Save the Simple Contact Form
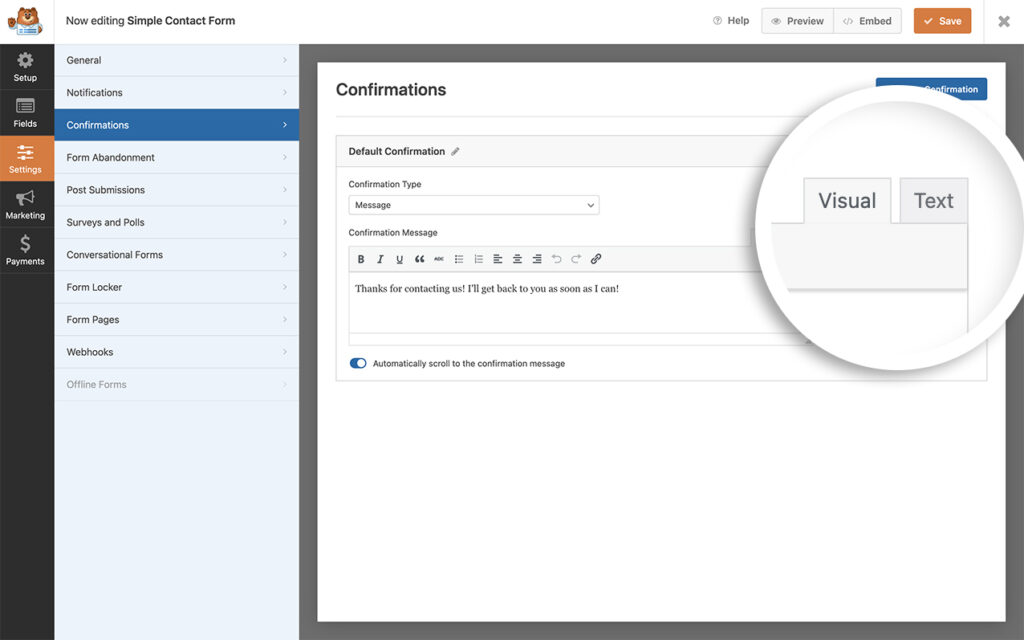 942,20
